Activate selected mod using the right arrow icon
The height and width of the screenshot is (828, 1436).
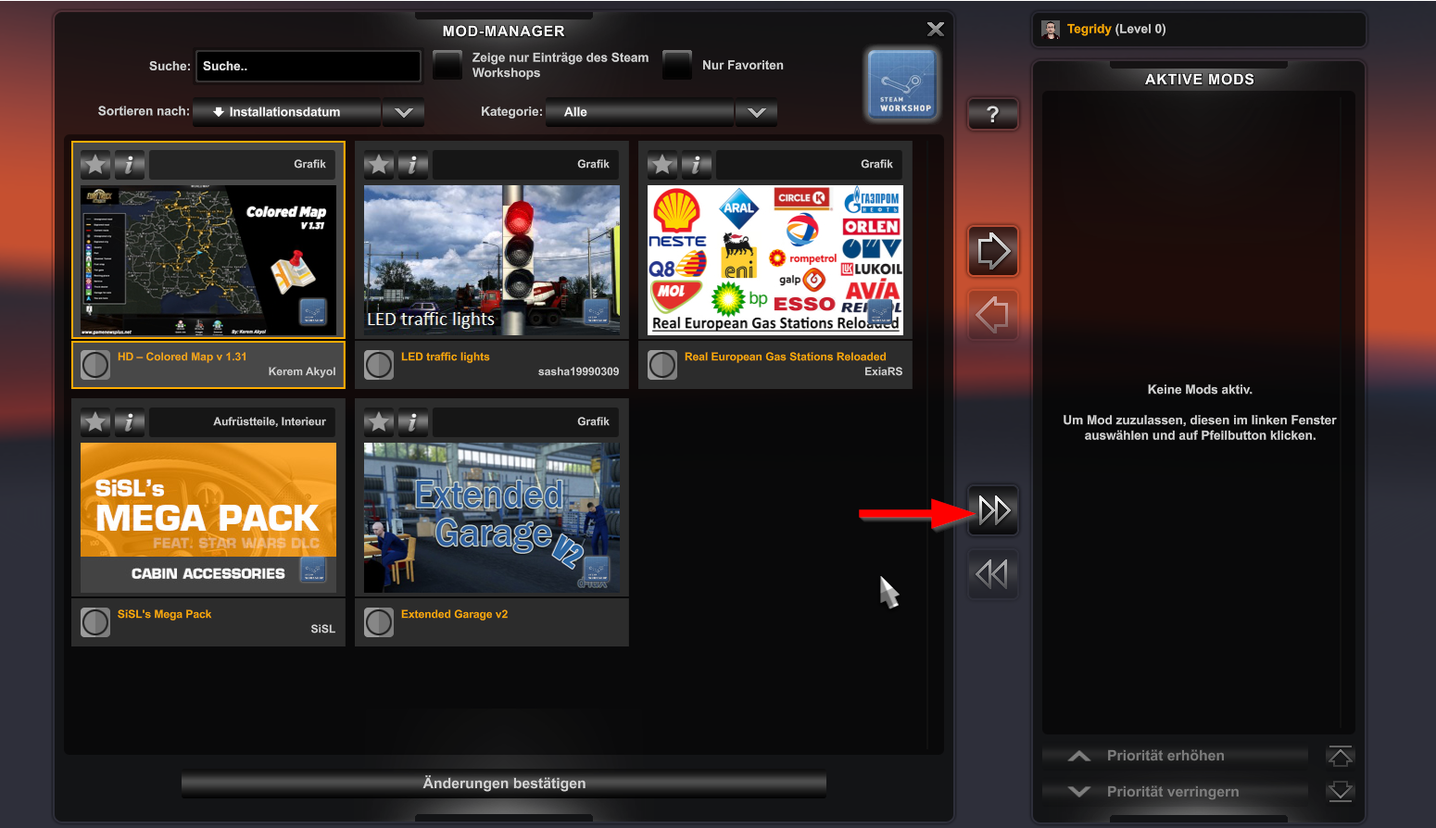(992, 250)
